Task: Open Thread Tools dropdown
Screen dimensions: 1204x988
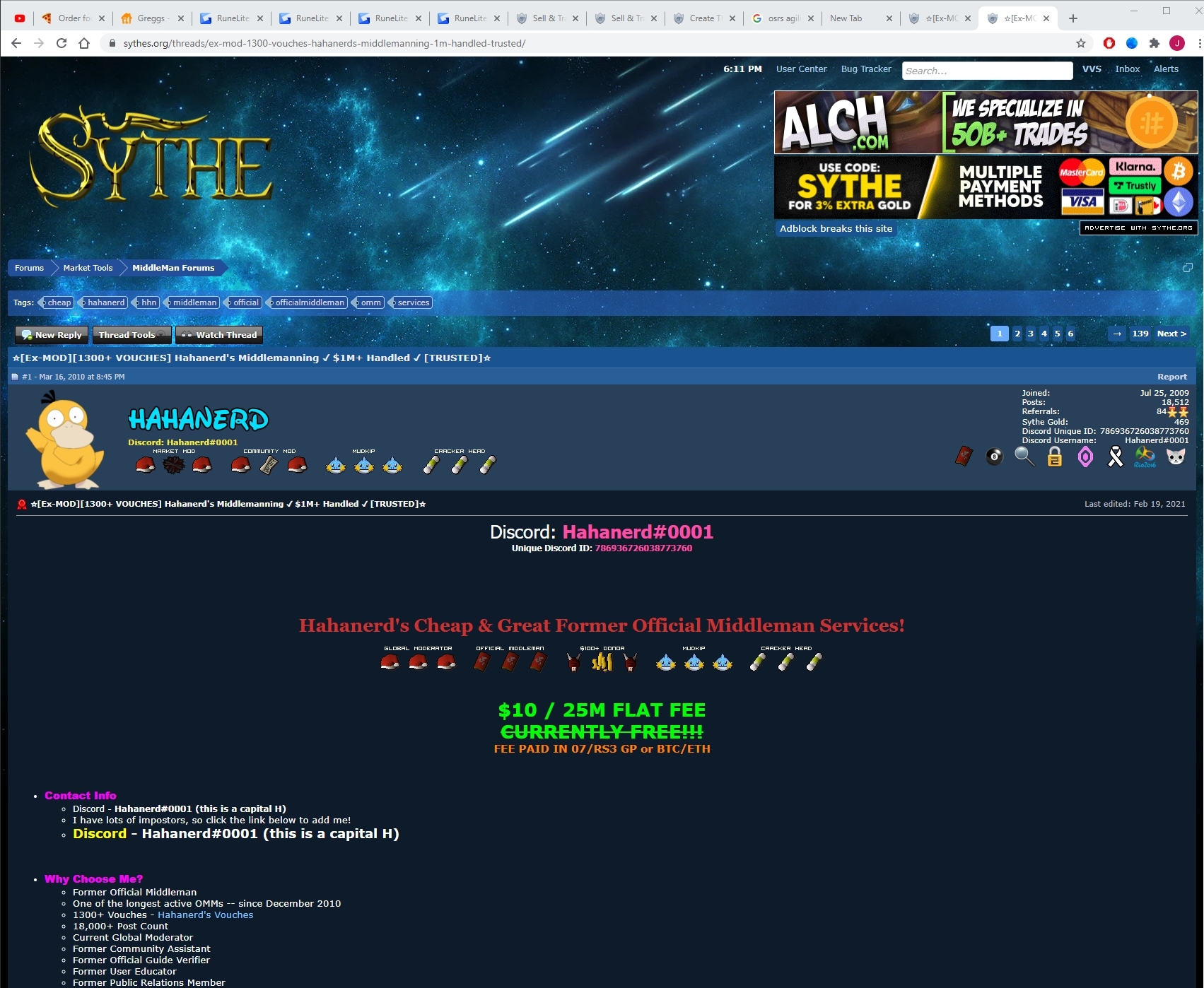Action: pyautogui.click(x=132, y=335)
